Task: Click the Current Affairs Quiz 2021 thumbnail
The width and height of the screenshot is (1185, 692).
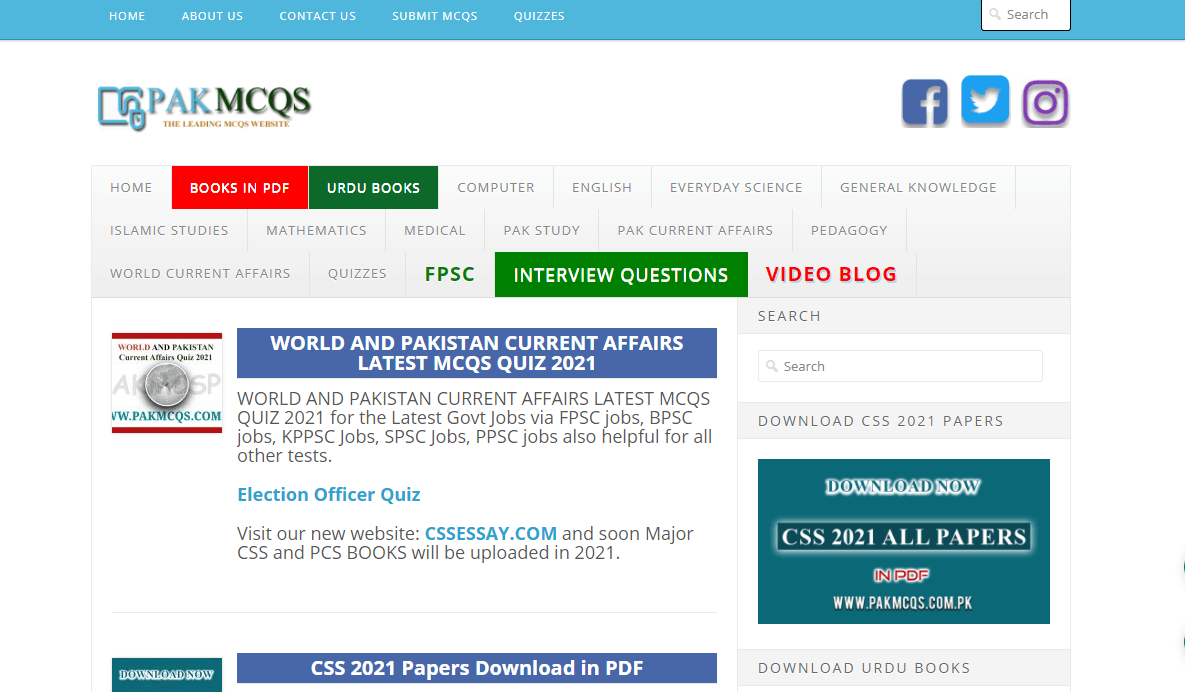Action: coord(167,383)
